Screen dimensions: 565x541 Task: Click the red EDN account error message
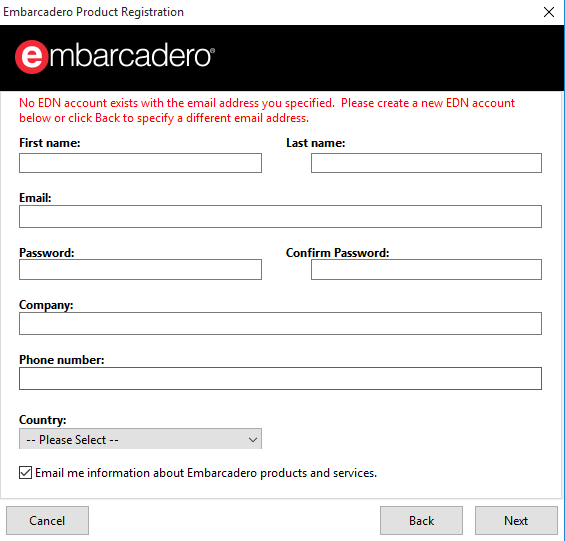pyautogui.click(x=267, y=110)
